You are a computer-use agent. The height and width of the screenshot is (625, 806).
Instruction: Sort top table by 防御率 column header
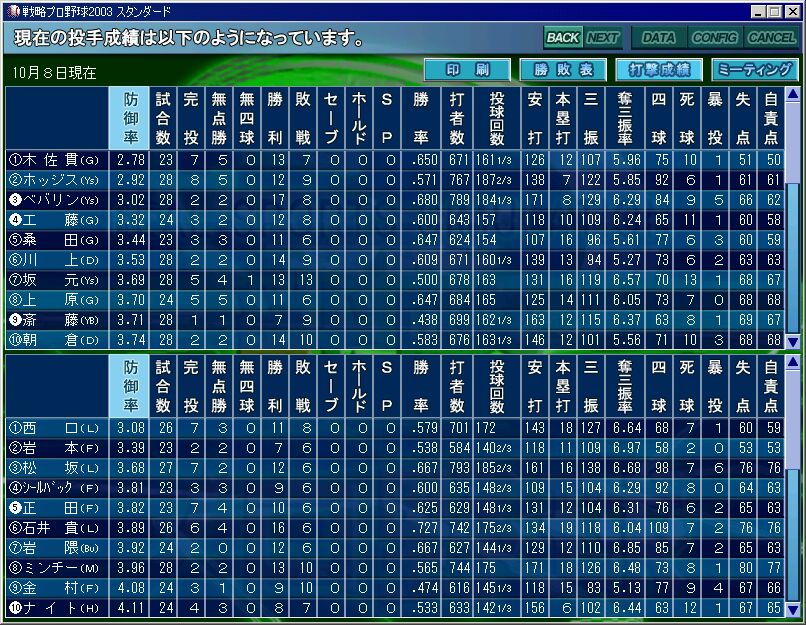pos(130,118)
